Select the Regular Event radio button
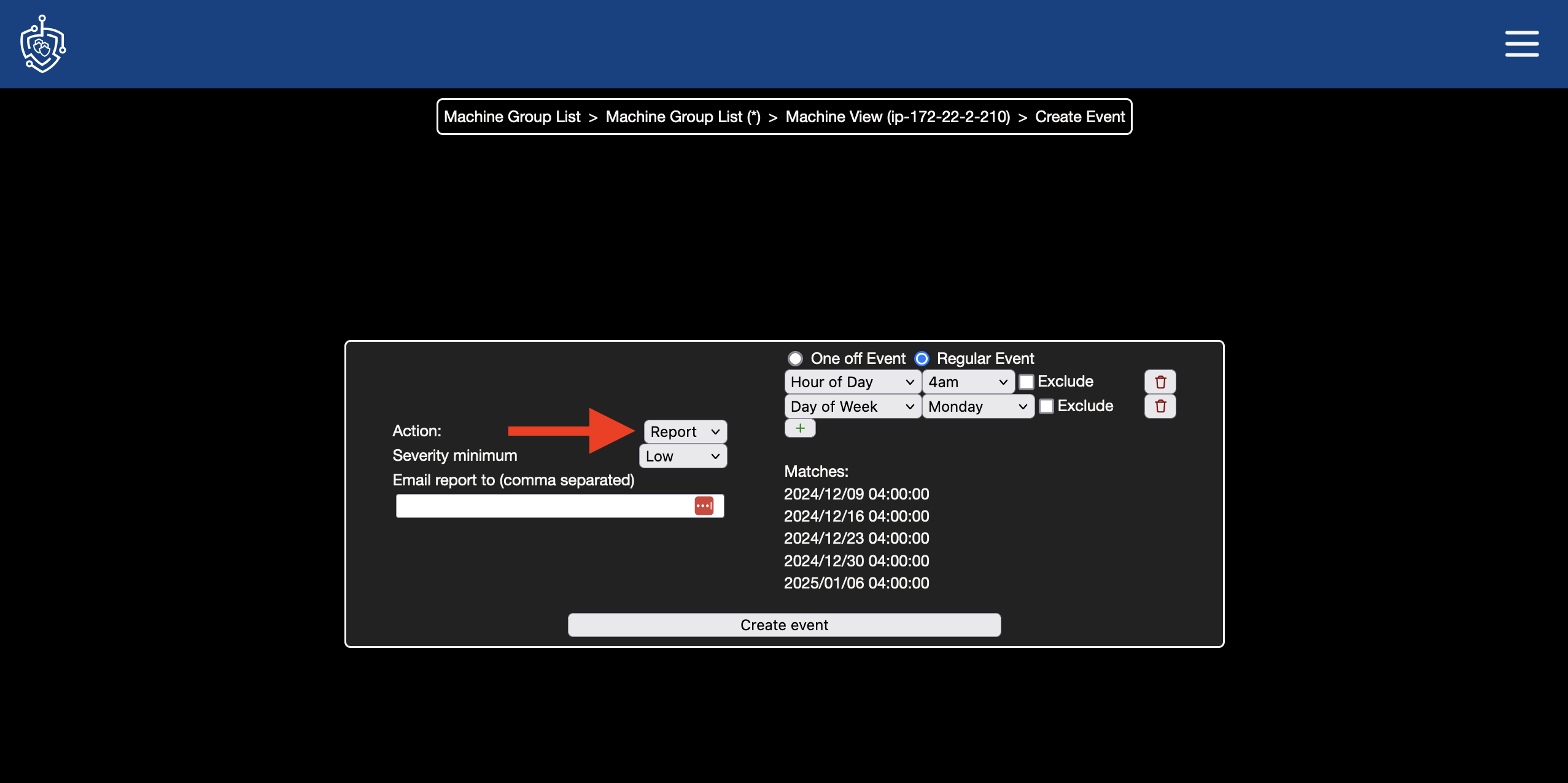This screenshot has width=1568, height=783. [x=921, y=358]
